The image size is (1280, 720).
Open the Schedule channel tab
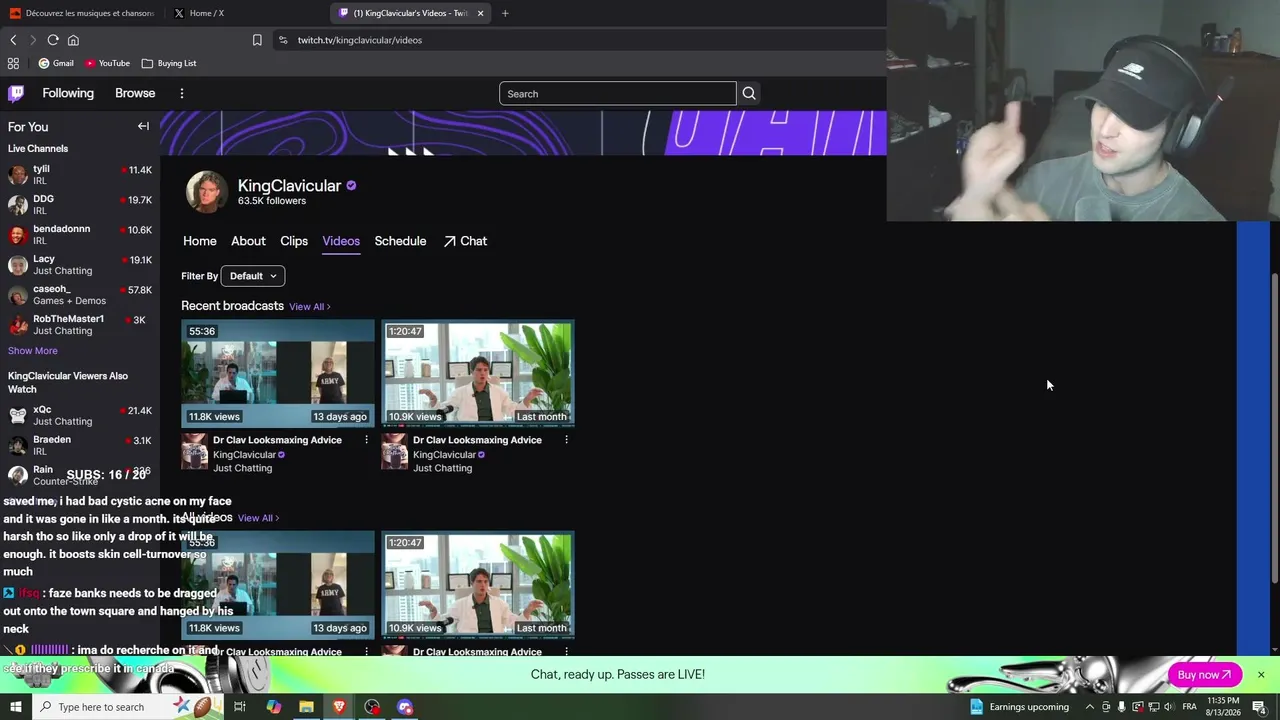(x=400, y=241)
